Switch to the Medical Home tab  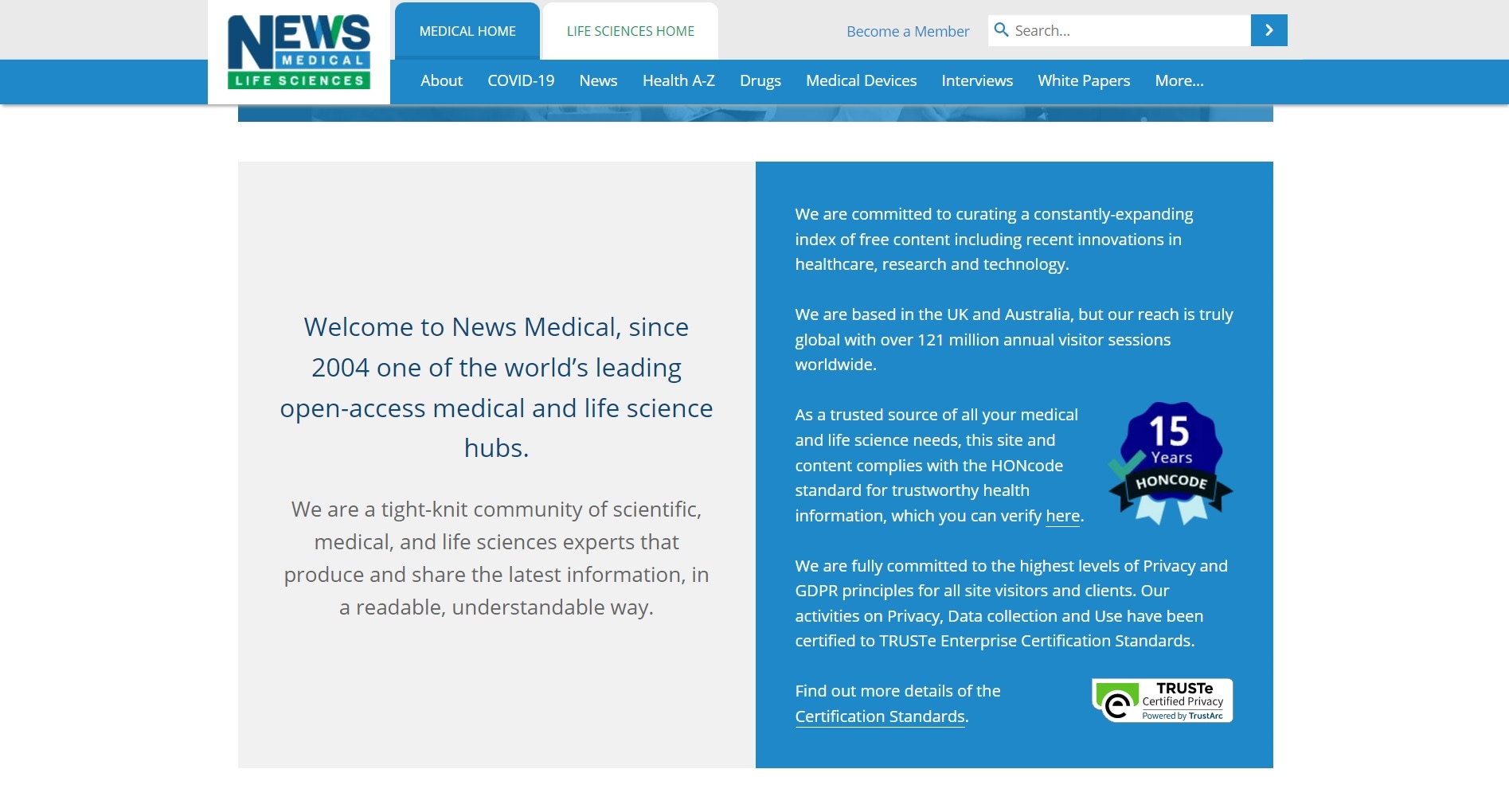pyautogui.click(x=467, y=31)
